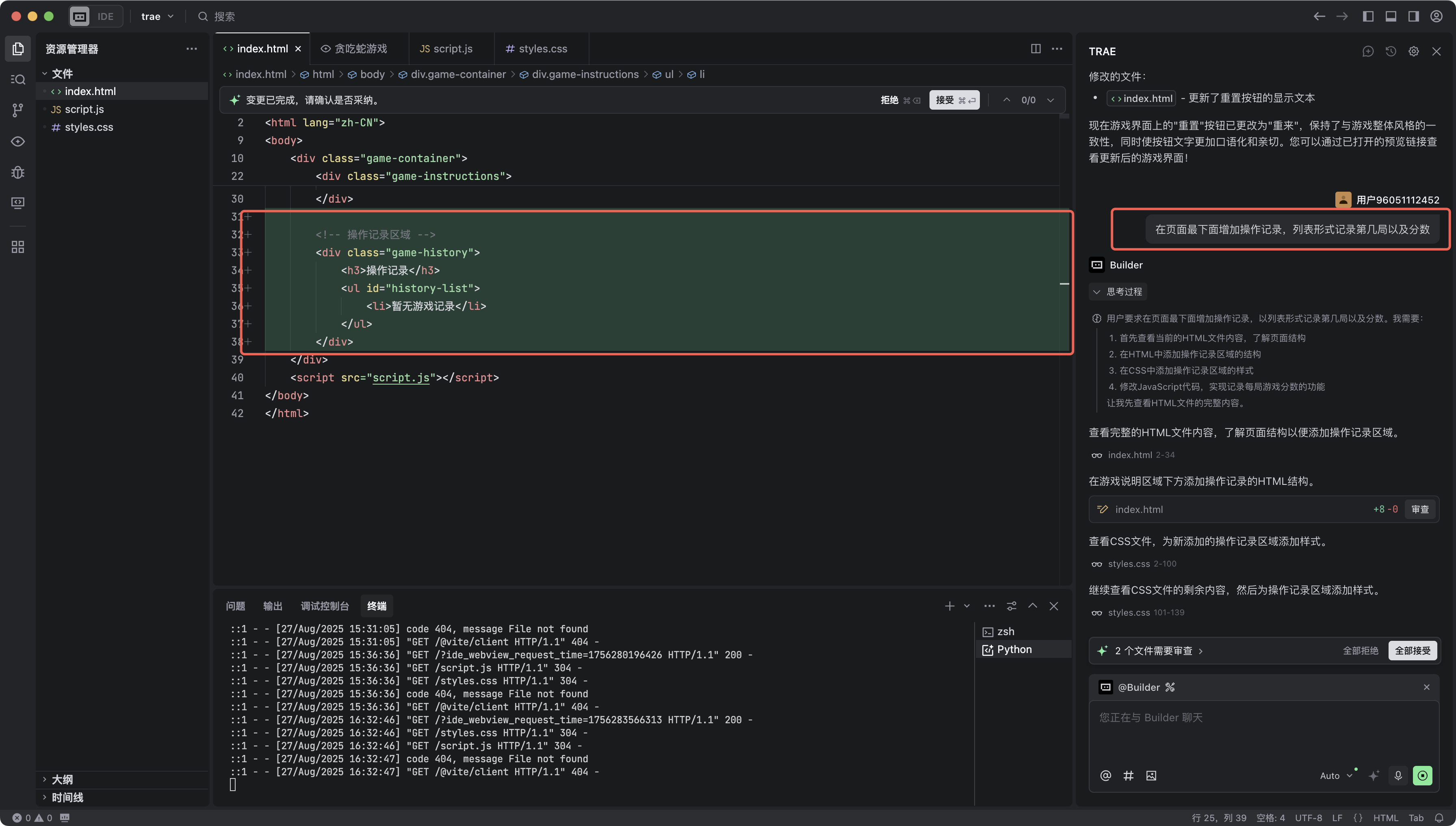The height and width of the screenshot is (826, 1456).
Task: Select styles.css in the file tree
Action: point(122,127)
